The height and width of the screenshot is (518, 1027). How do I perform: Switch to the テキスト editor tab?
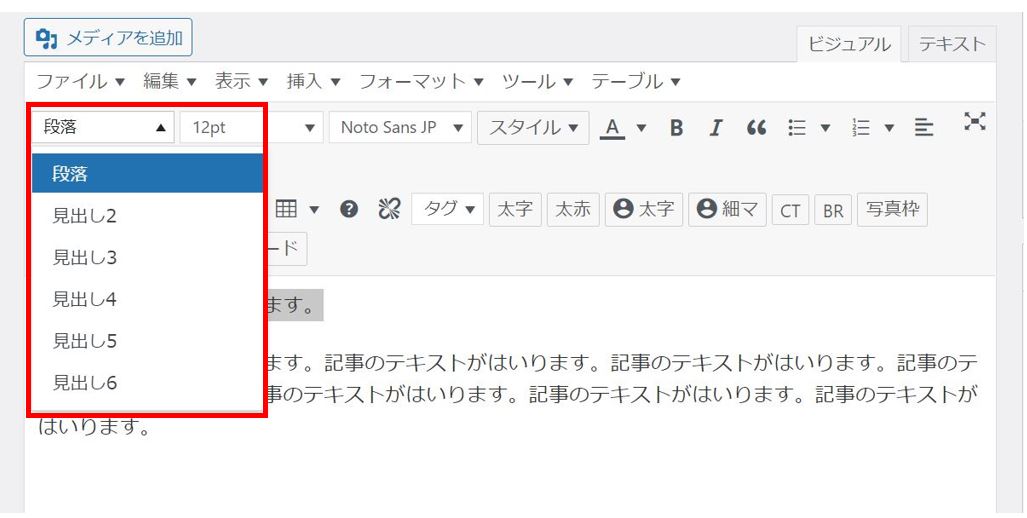point(952,44)
